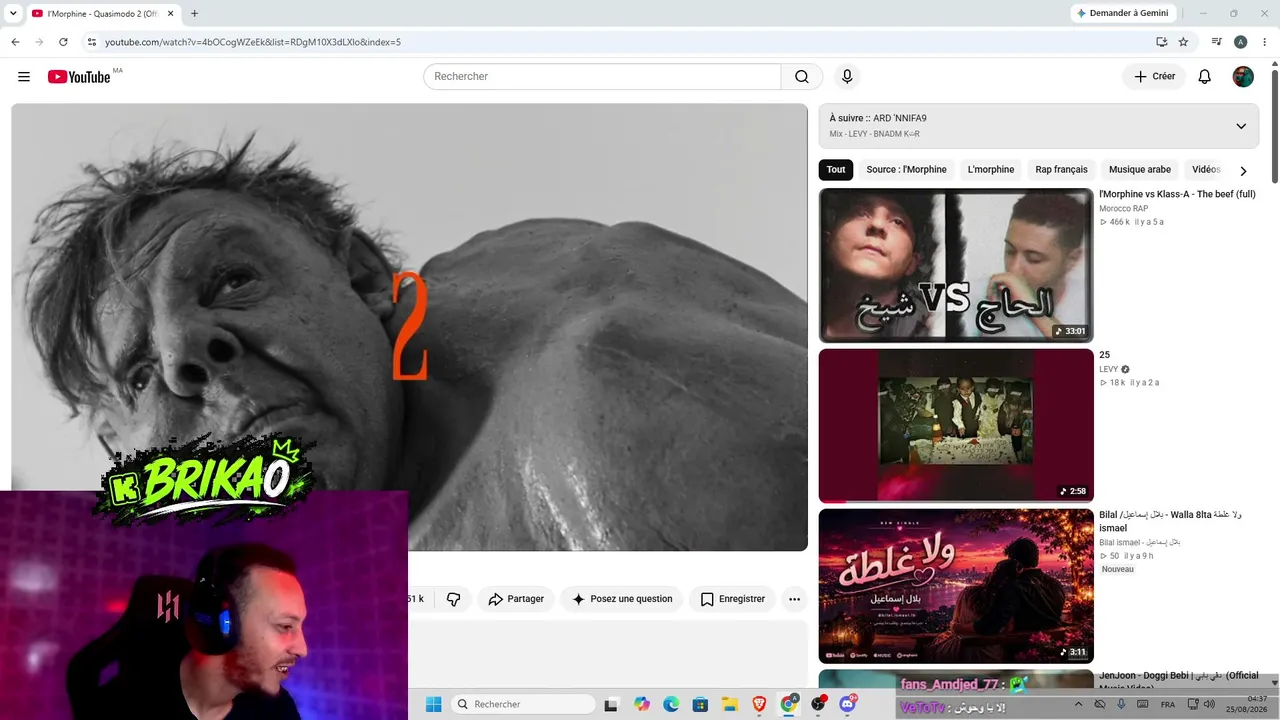The width and height of the screenshot is (1280, 720).
Task: Open the FRA language switcher
Action: (x=1168, y=705)
